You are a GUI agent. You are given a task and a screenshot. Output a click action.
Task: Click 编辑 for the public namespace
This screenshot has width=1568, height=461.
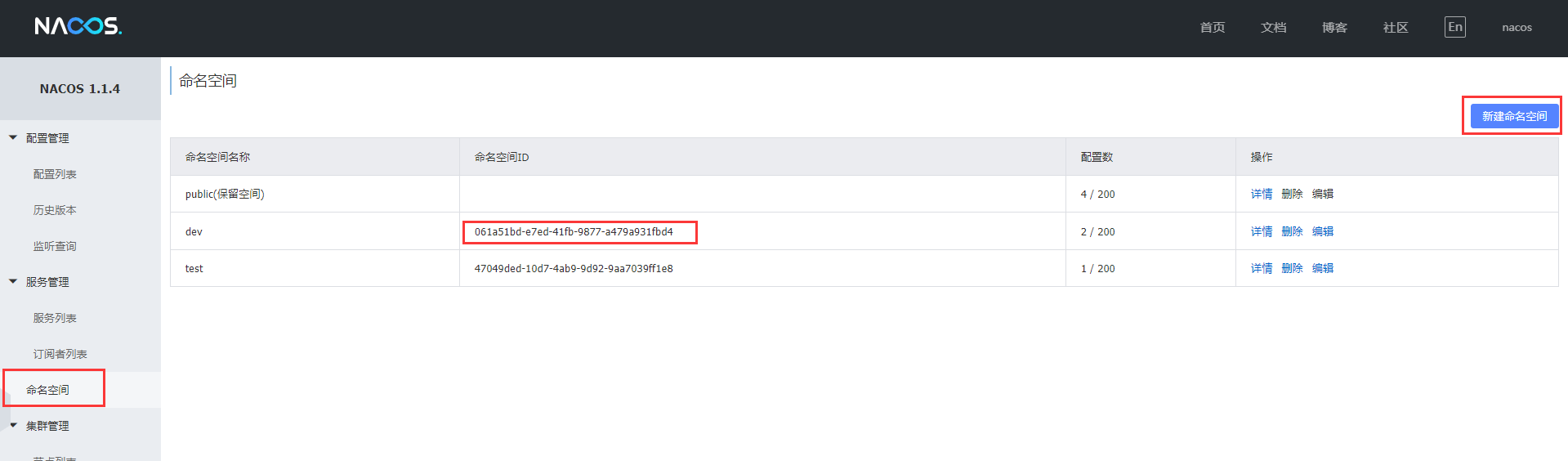pyautogui.click(x=1322, y=194)
